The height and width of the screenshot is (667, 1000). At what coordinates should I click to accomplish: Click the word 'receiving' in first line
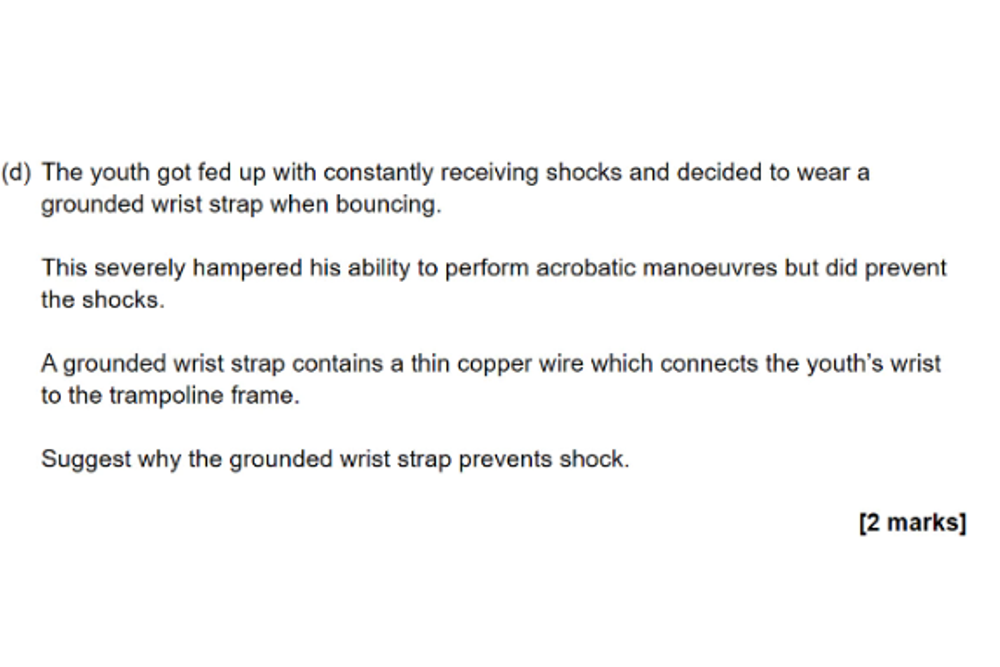point(481,173)
